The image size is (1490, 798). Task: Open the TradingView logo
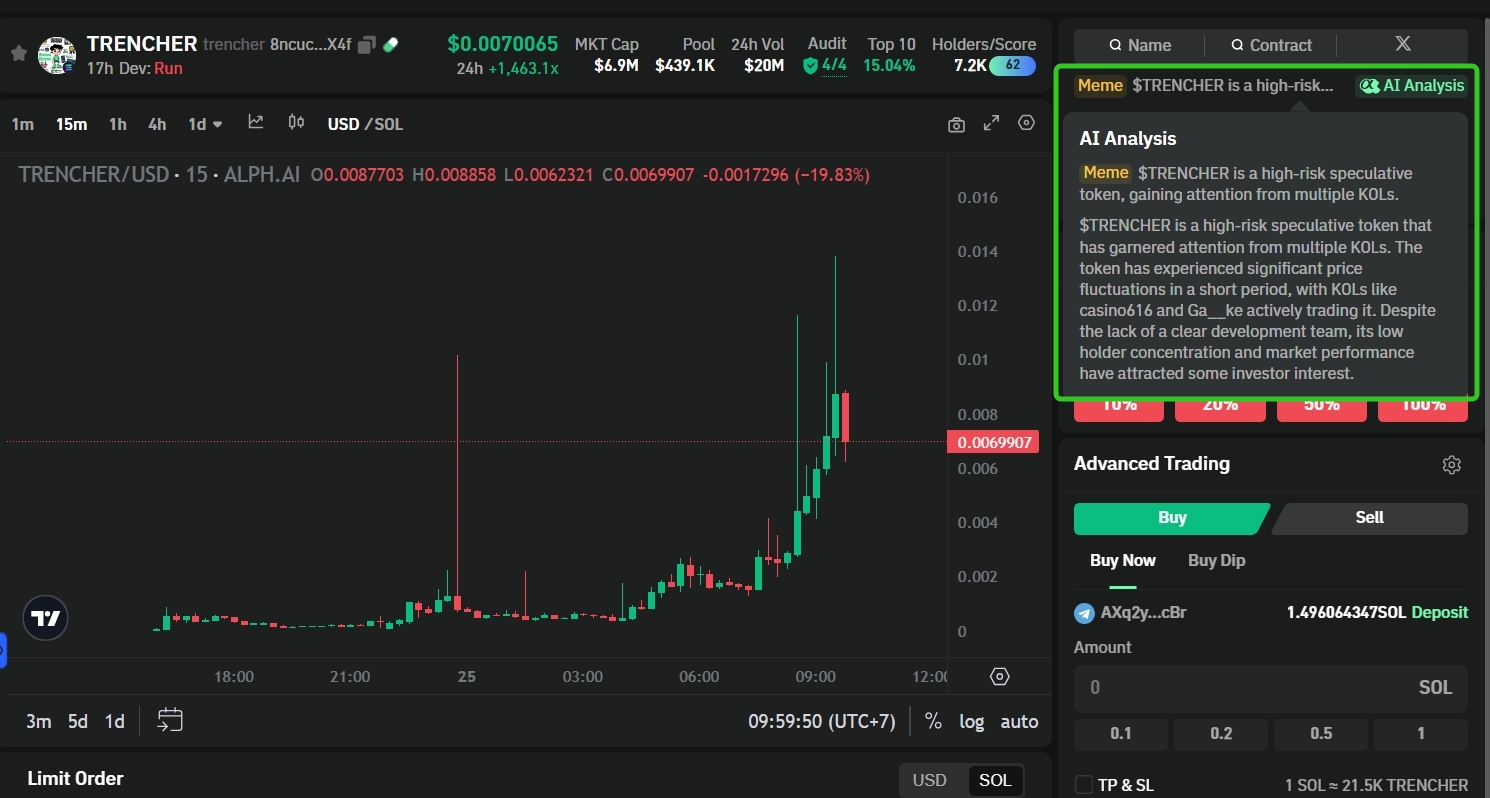45,619
